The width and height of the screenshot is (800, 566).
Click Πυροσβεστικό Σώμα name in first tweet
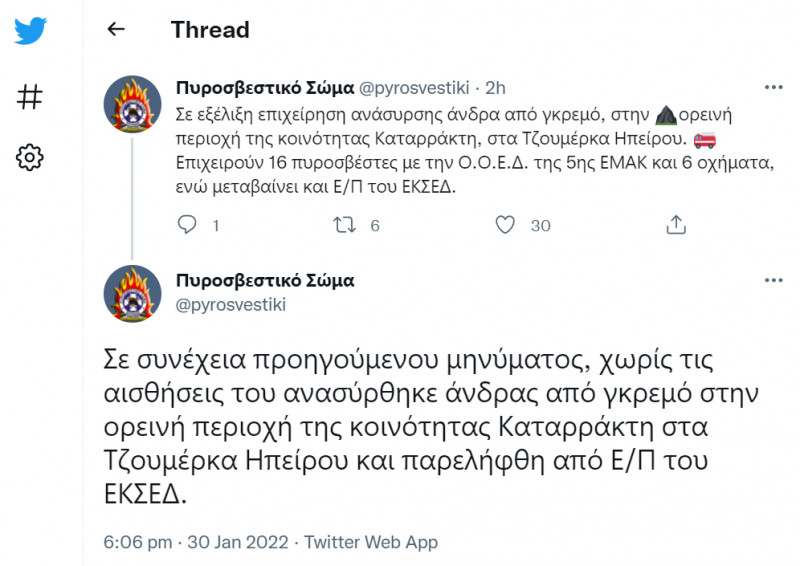[264, 86]
